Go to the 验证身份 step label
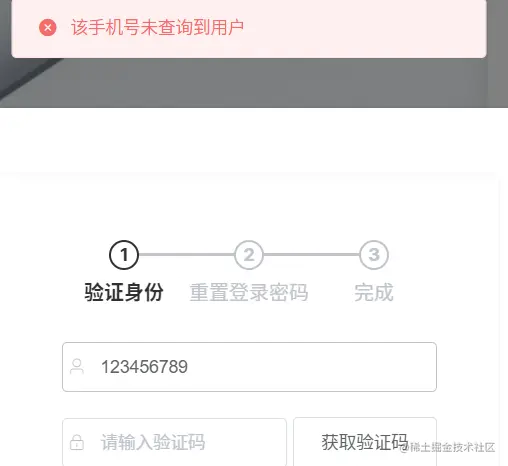This screenshot has width=508, height=466. point(124,292)
